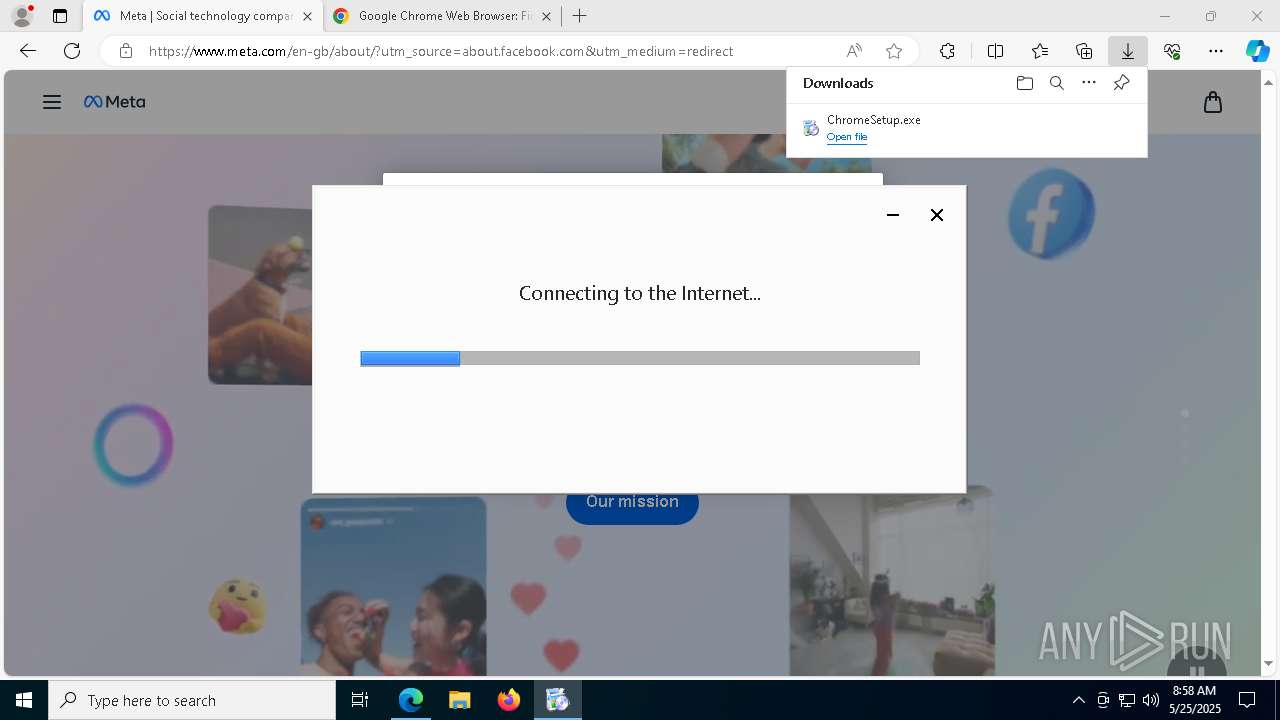The width and height of the screenshot is (1280, 720).
Task: Go back to the previous page
Action: 28,51
